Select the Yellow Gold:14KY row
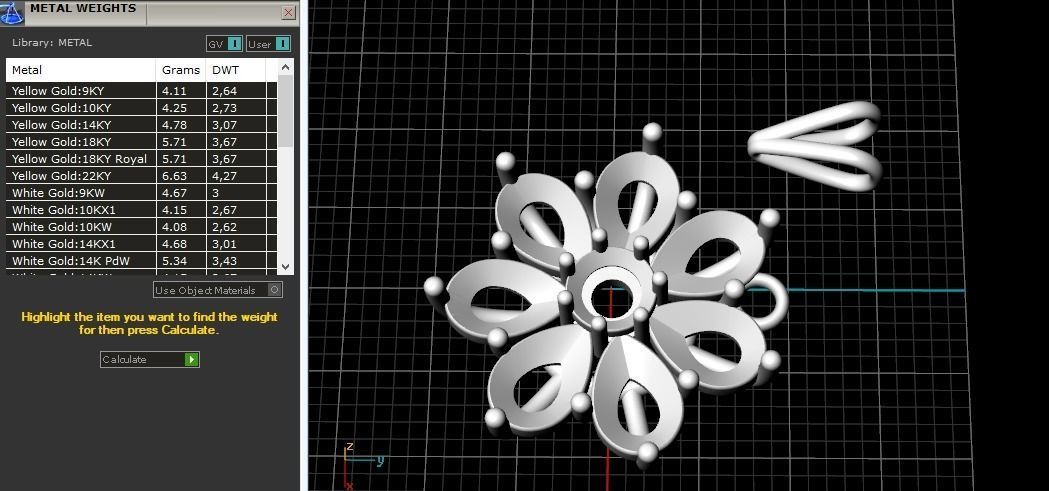The height and width of the screenshot is (491, 1049). (x=141, y=124)
